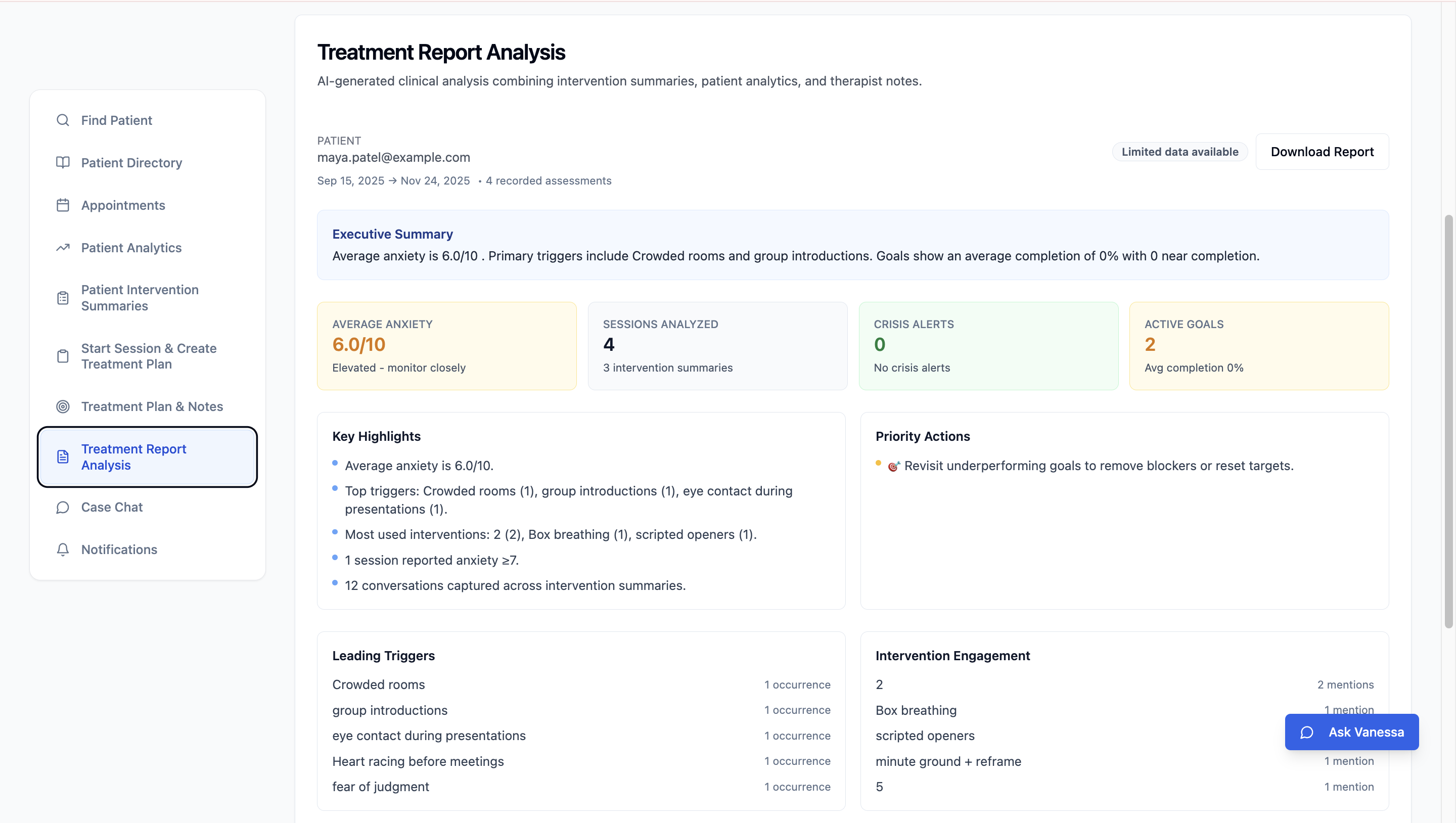
Task: Select Treatment Report Analysis menu item
Action: click(x=147, y=456)
